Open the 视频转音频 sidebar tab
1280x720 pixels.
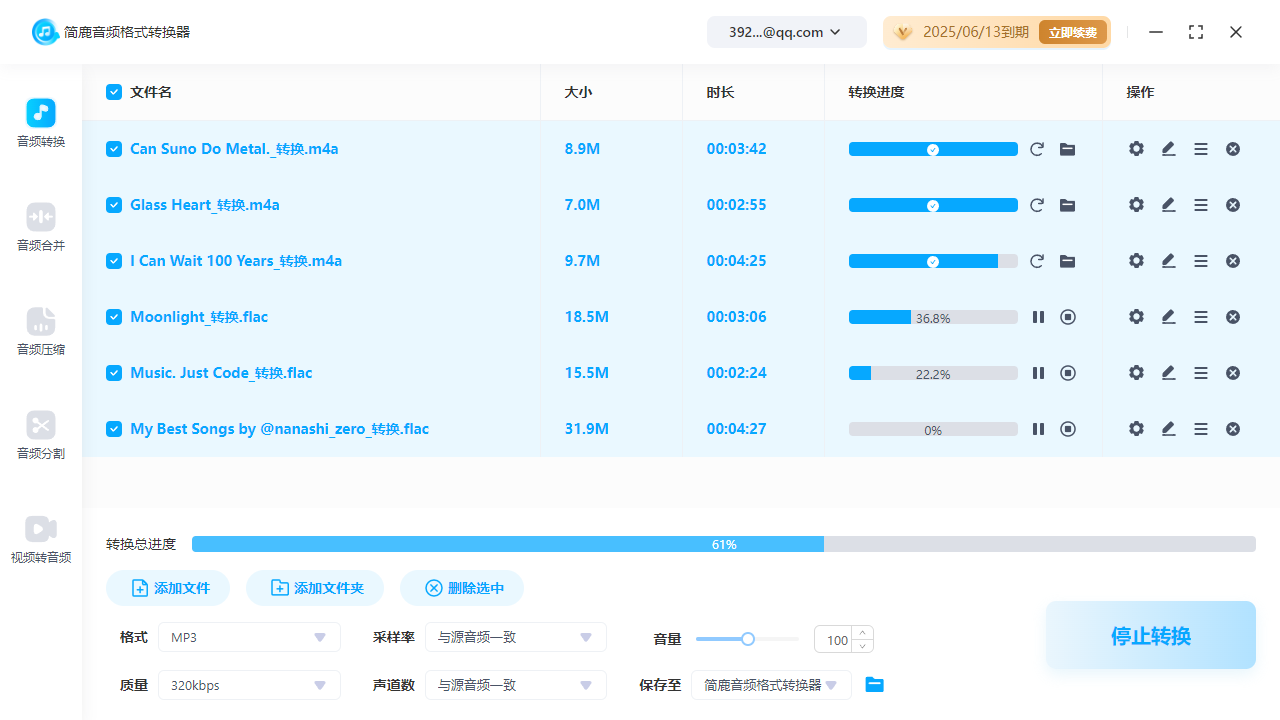tap(41, 540)
